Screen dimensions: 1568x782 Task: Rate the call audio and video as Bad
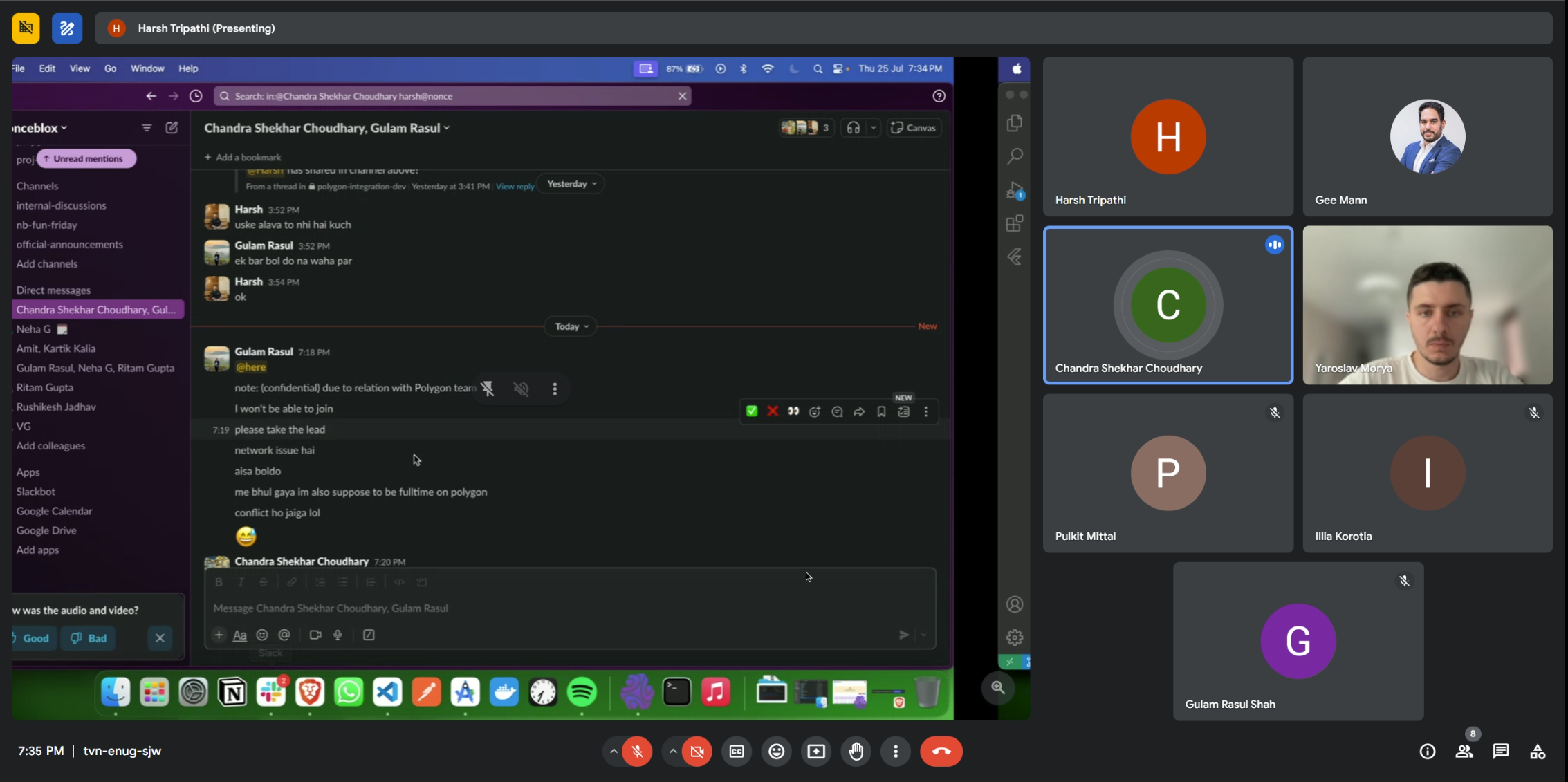click(89, 638)
